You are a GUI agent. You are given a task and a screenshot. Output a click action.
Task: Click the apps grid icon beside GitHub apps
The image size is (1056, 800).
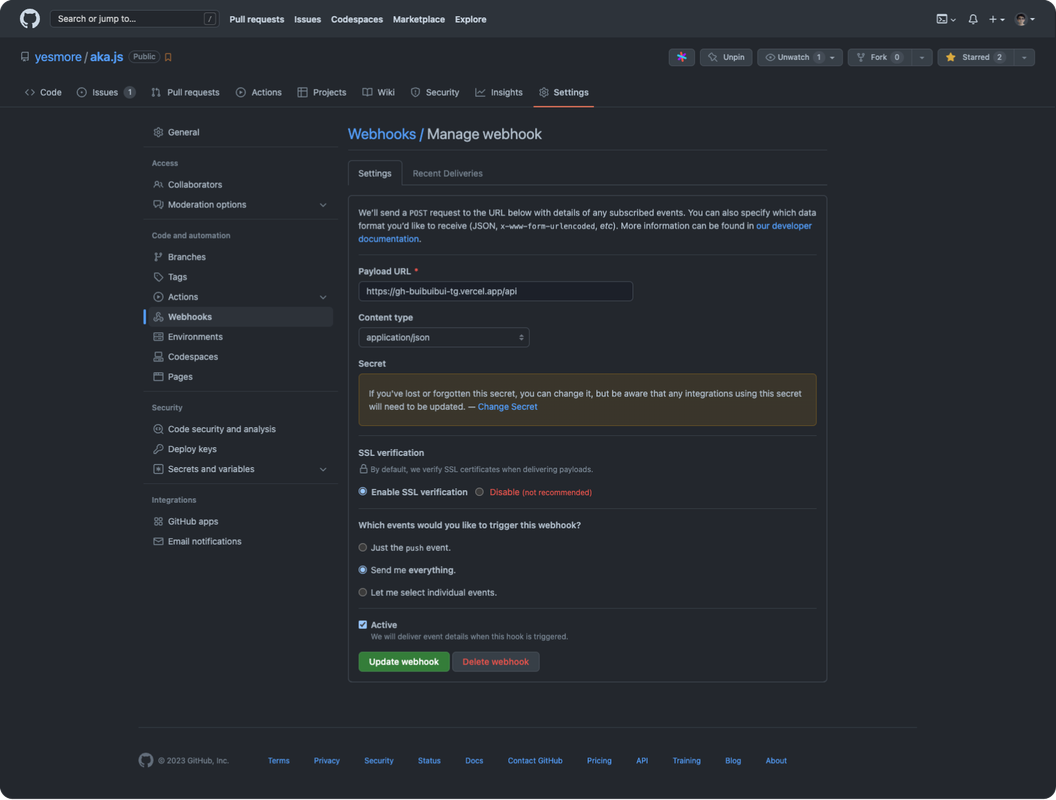coord(158,522)
